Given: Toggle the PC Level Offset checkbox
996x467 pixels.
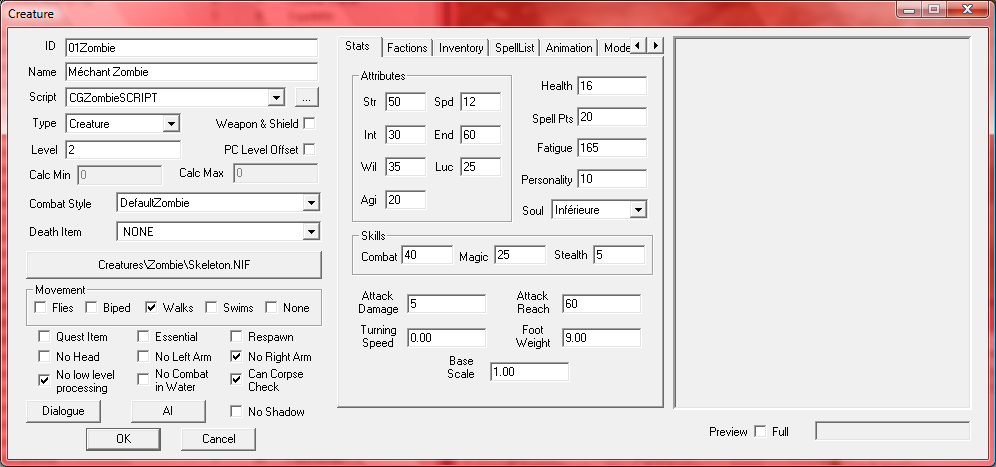Looking at the screenshot, I should pos(309,149).
